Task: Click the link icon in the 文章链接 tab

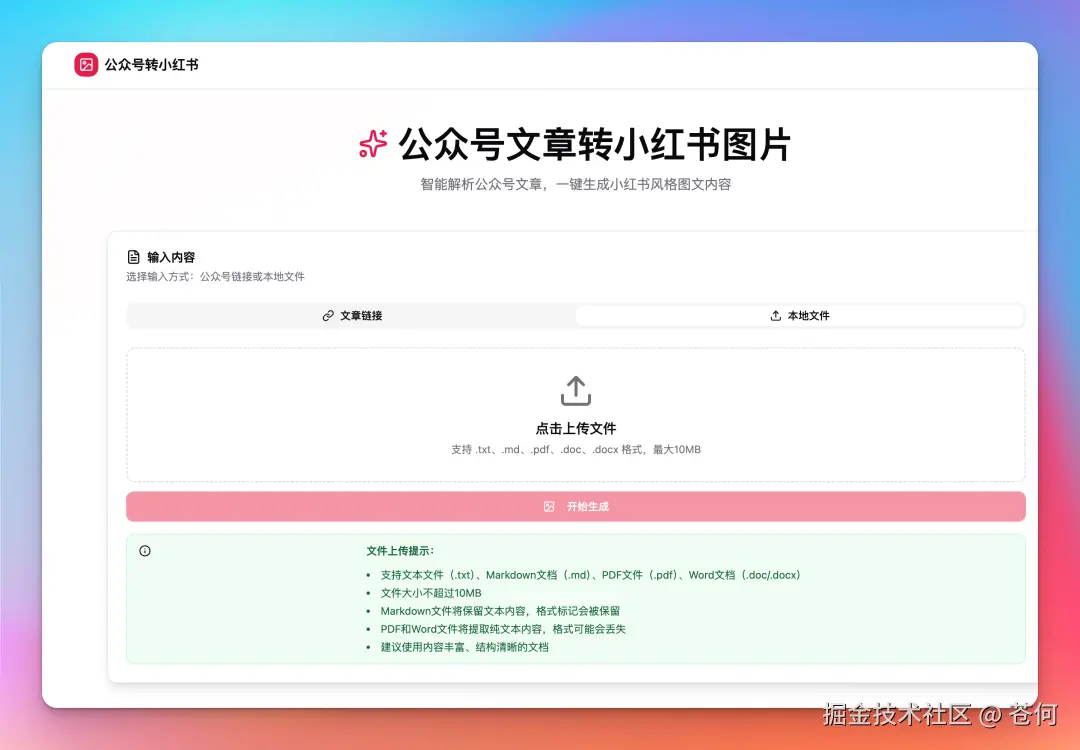Action: click(328, 315)
